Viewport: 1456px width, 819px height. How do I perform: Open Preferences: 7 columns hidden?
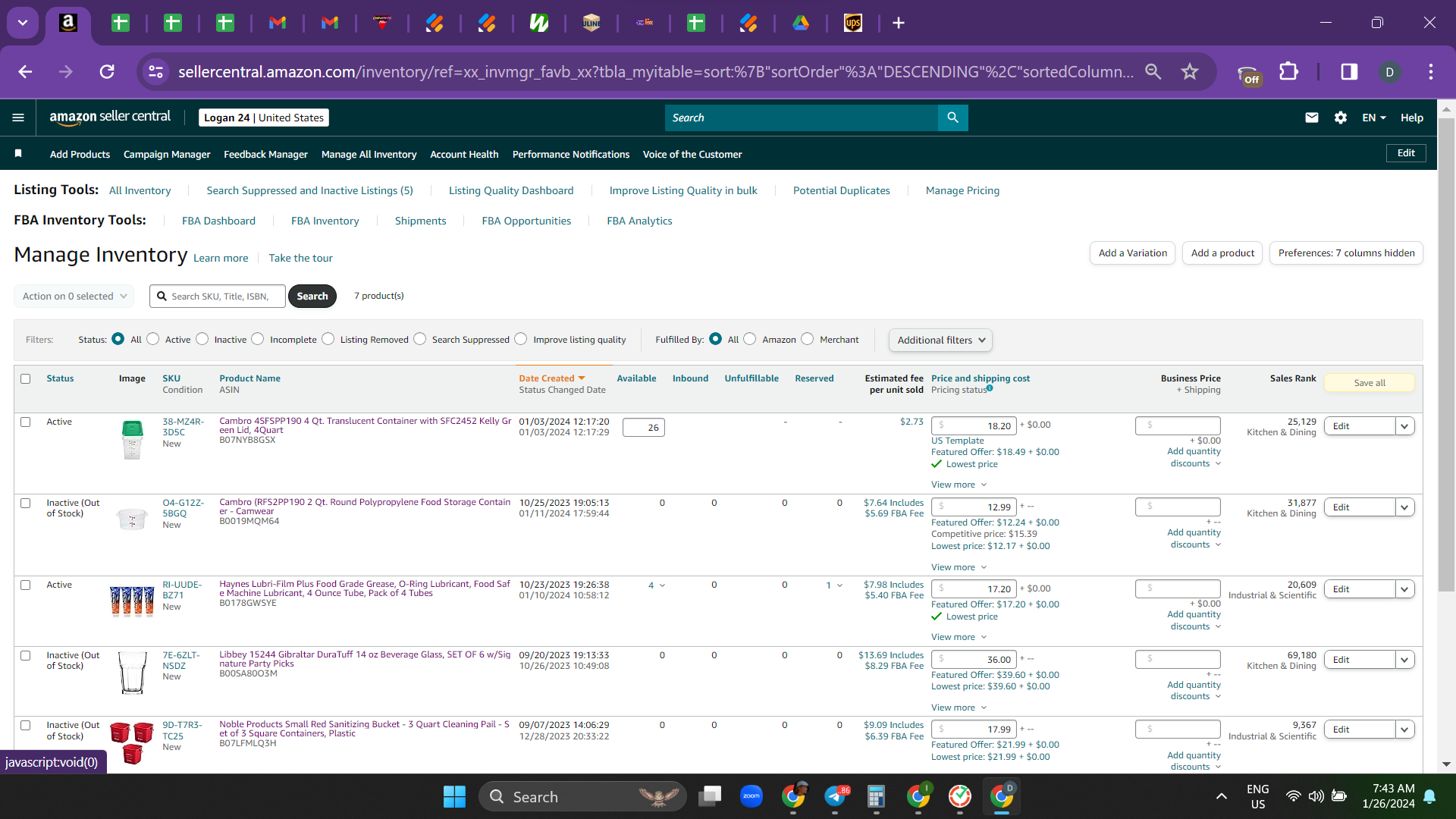pyautogui.click(x=1346, y=253)
